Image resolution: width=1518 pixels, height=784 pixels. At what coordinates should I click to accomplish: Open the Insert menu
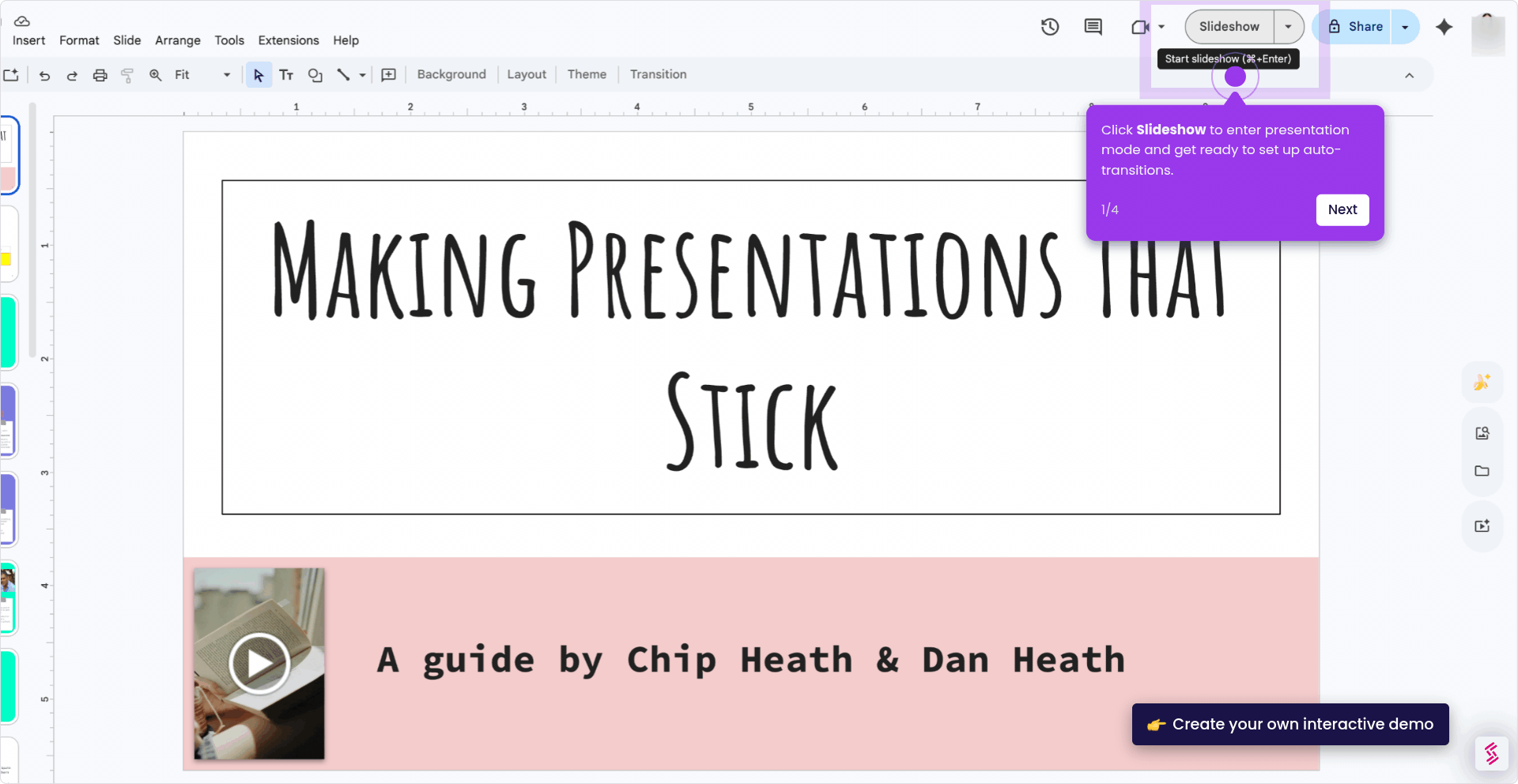[x=28, y=40]
